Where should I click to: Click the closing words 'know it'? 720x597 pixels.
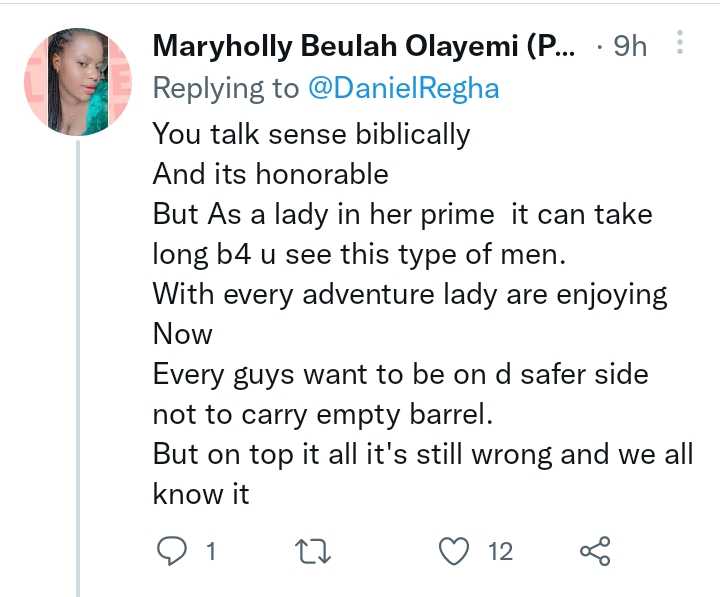[200, 493]
